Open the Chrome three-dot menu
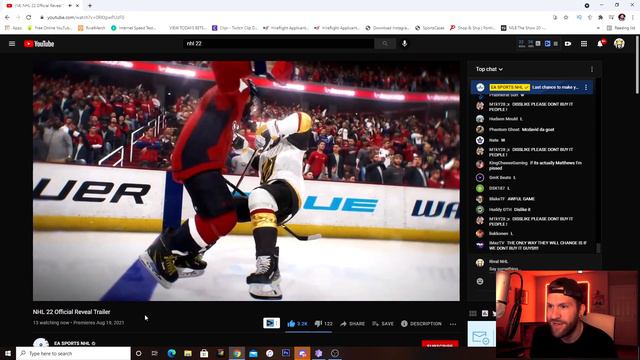 click(x=633, y=17)
